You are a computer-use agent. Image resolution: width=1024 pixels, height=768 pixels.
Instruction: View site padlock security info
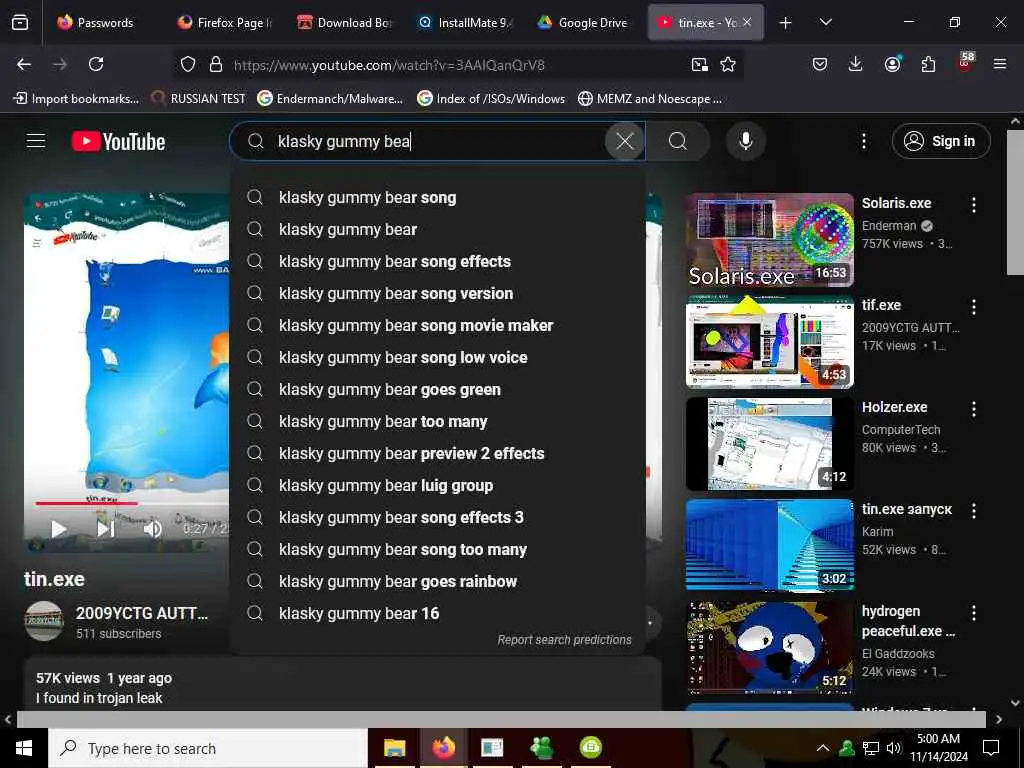click(216, 64)
